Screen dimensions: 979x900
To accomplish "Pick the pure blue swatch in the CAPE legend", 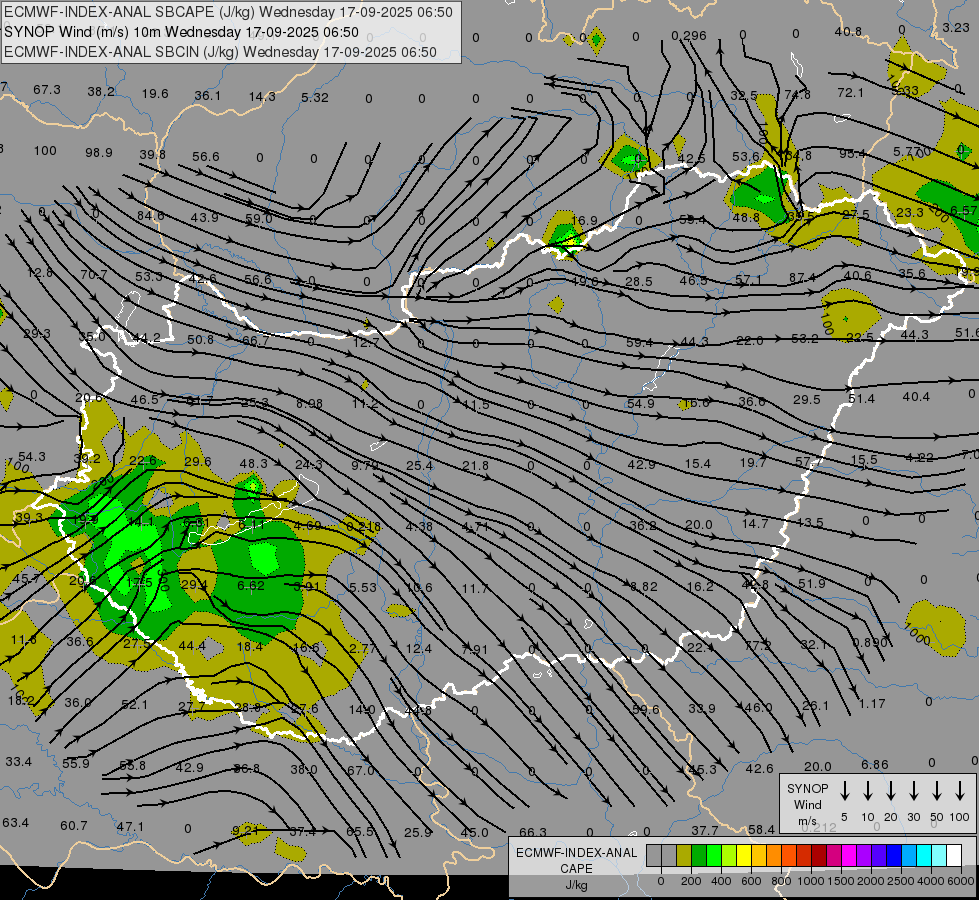I will point(894,856).
